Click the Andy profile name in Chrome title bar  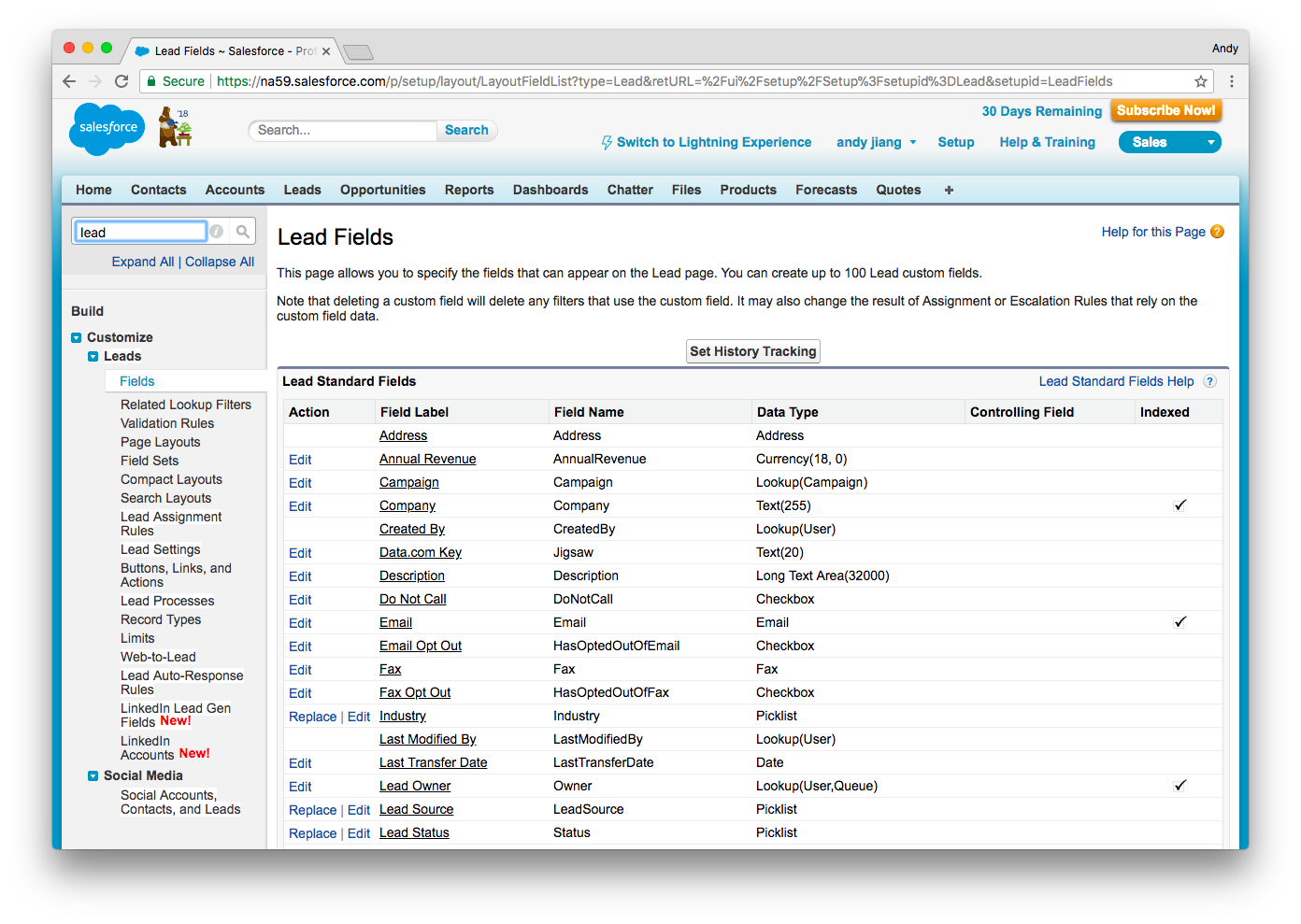[x=1224, y=49]
